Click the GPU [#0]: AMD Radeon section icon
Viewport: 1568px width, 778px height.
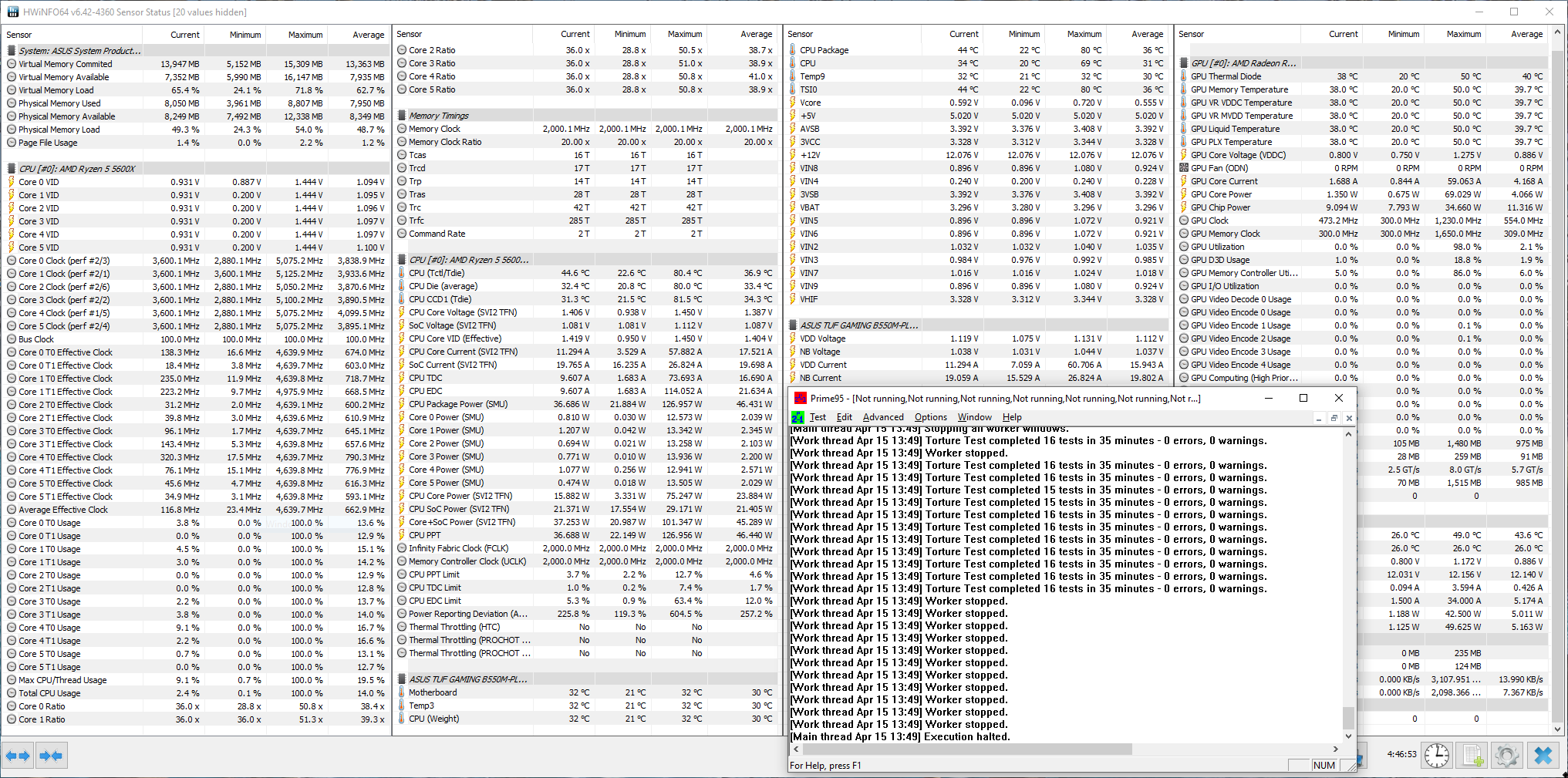[x=1184, y=63]
